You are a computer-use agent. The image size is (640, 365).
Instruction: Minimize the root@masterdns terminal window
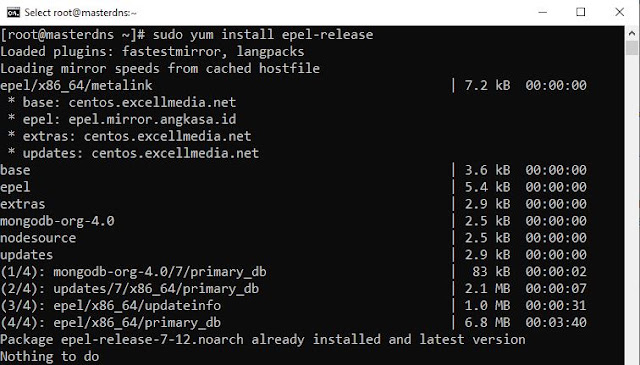tap(542, 12)
